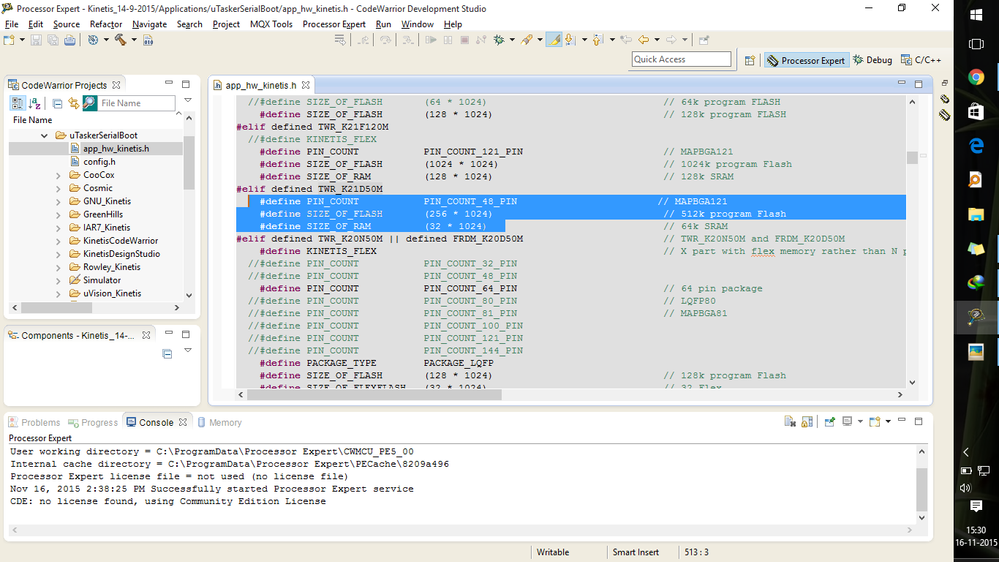This screenshot has height=562, width=999.
Task: Click the New file toolbar icon
Action: (9, 40)
